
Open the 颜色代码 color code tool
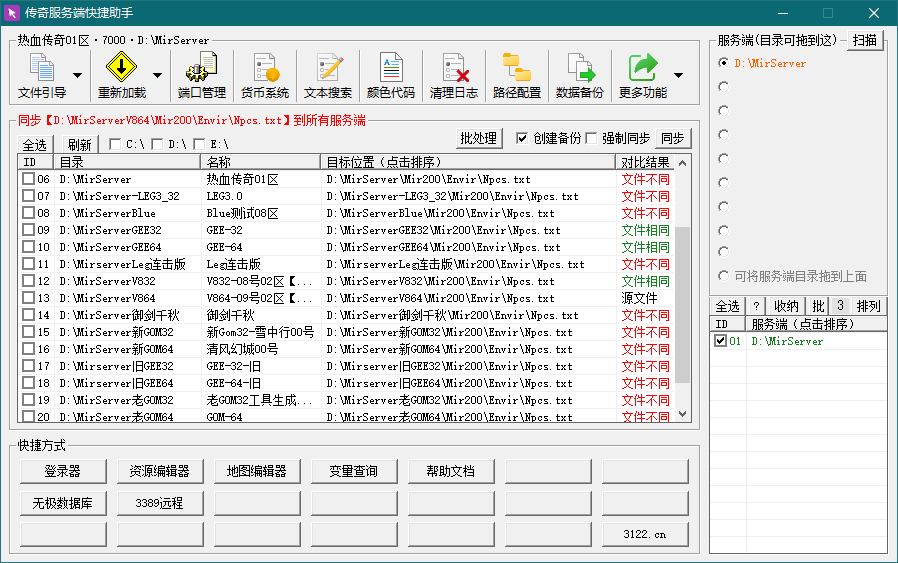coord(390,76)
